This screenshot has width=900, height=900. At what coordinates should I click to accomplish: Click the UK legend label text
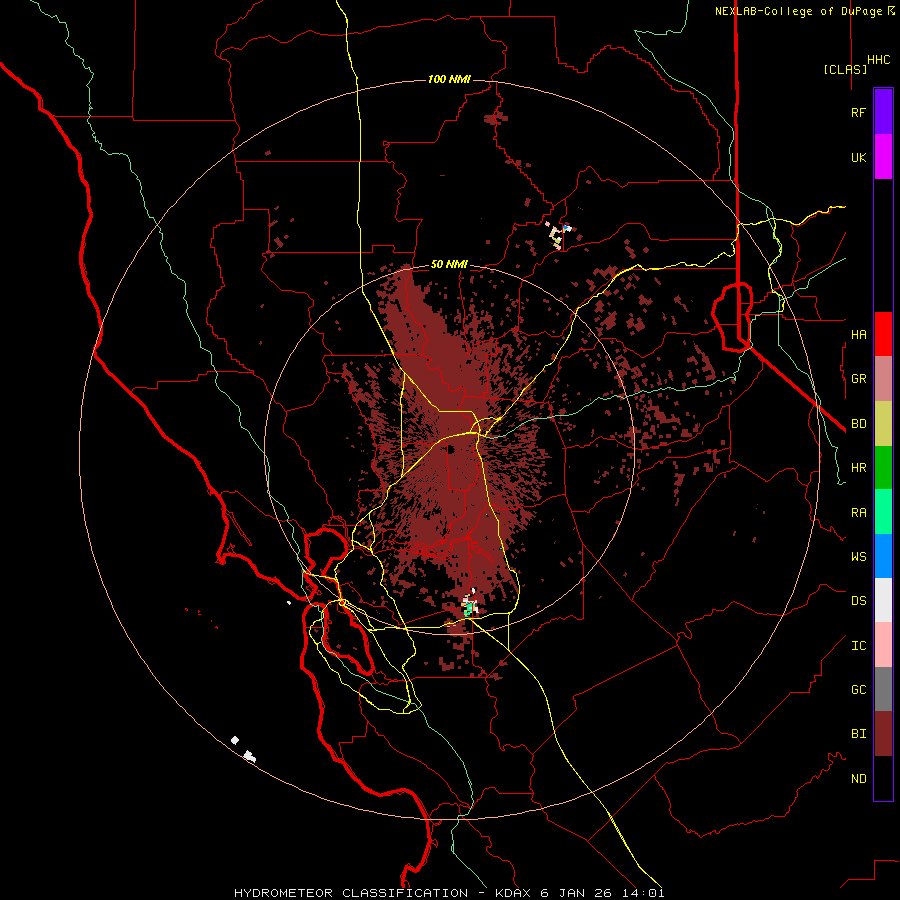(858, 157)
